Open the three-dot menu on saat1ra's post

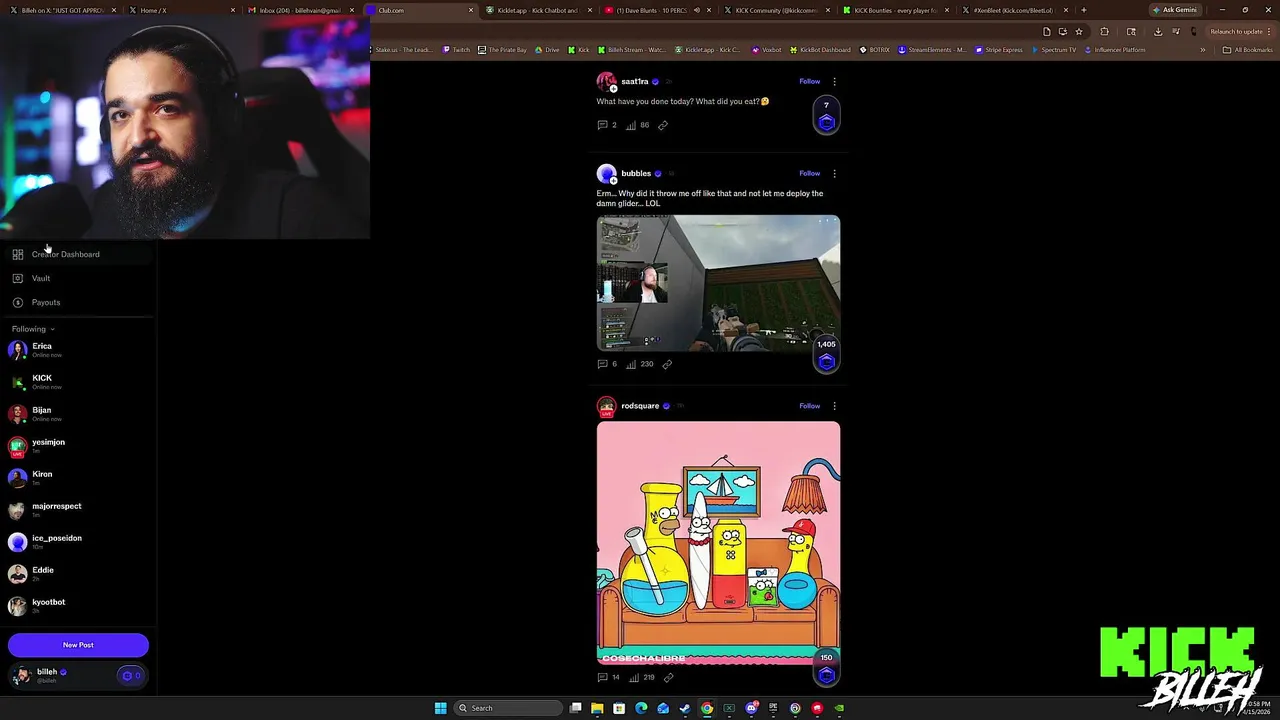(834, 81)
